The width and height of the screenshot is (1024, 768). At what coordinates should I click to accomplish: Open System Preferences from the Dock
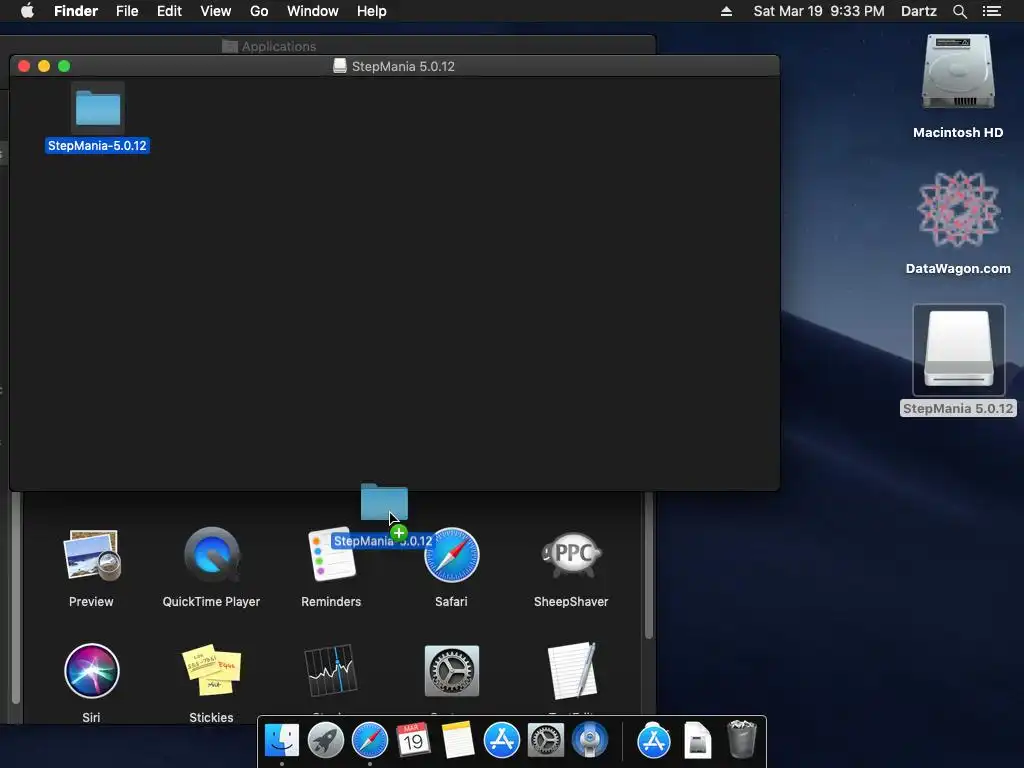click(545, 741)
